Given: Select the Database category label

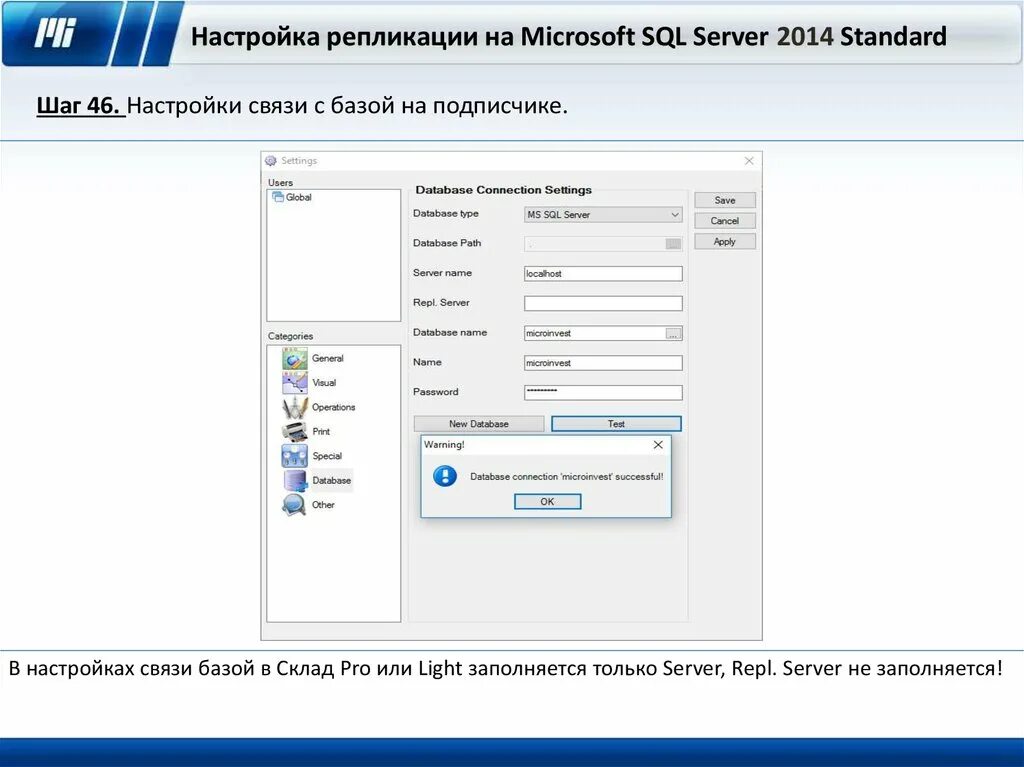Looking at the screenshot, I should coord(331,480).
